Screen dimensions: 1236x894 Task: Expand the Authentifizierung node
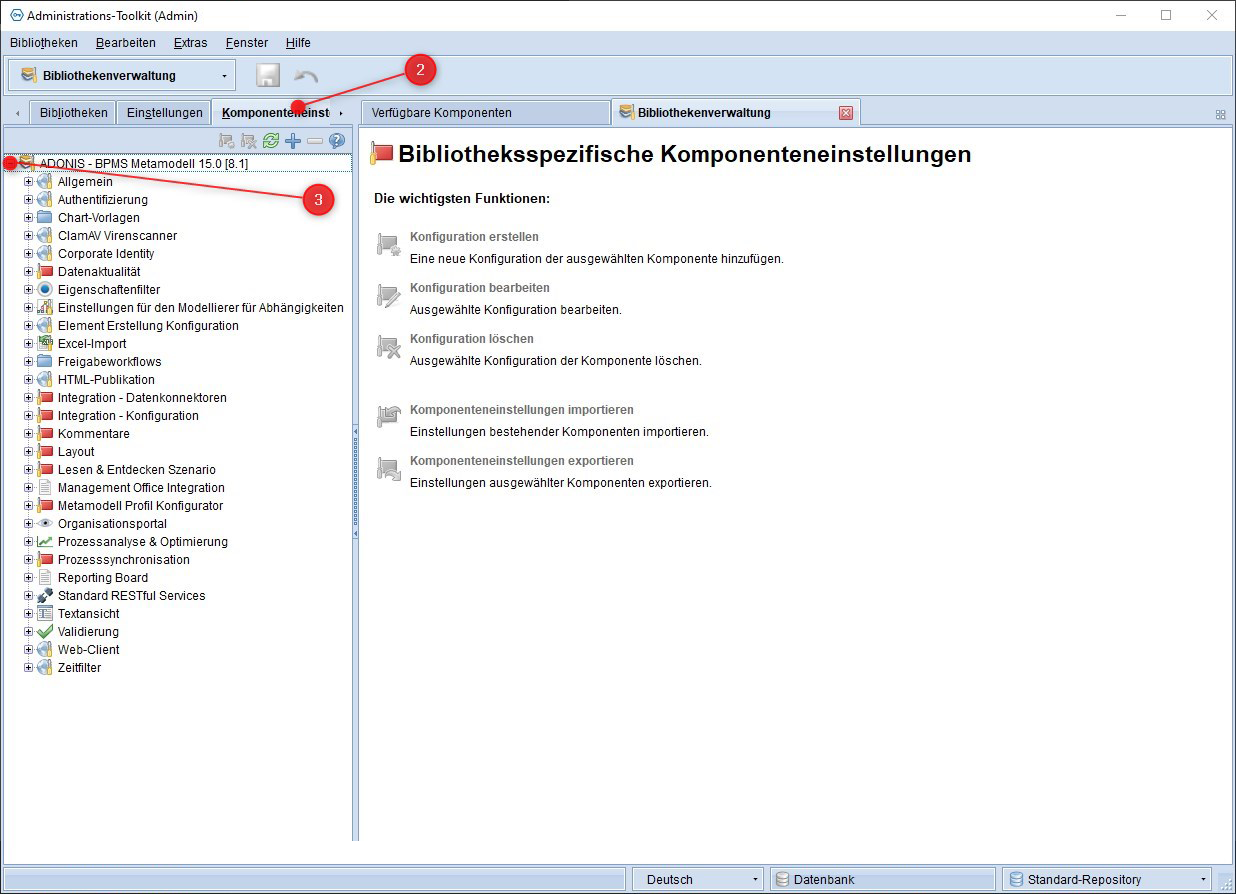coord(29,200)
